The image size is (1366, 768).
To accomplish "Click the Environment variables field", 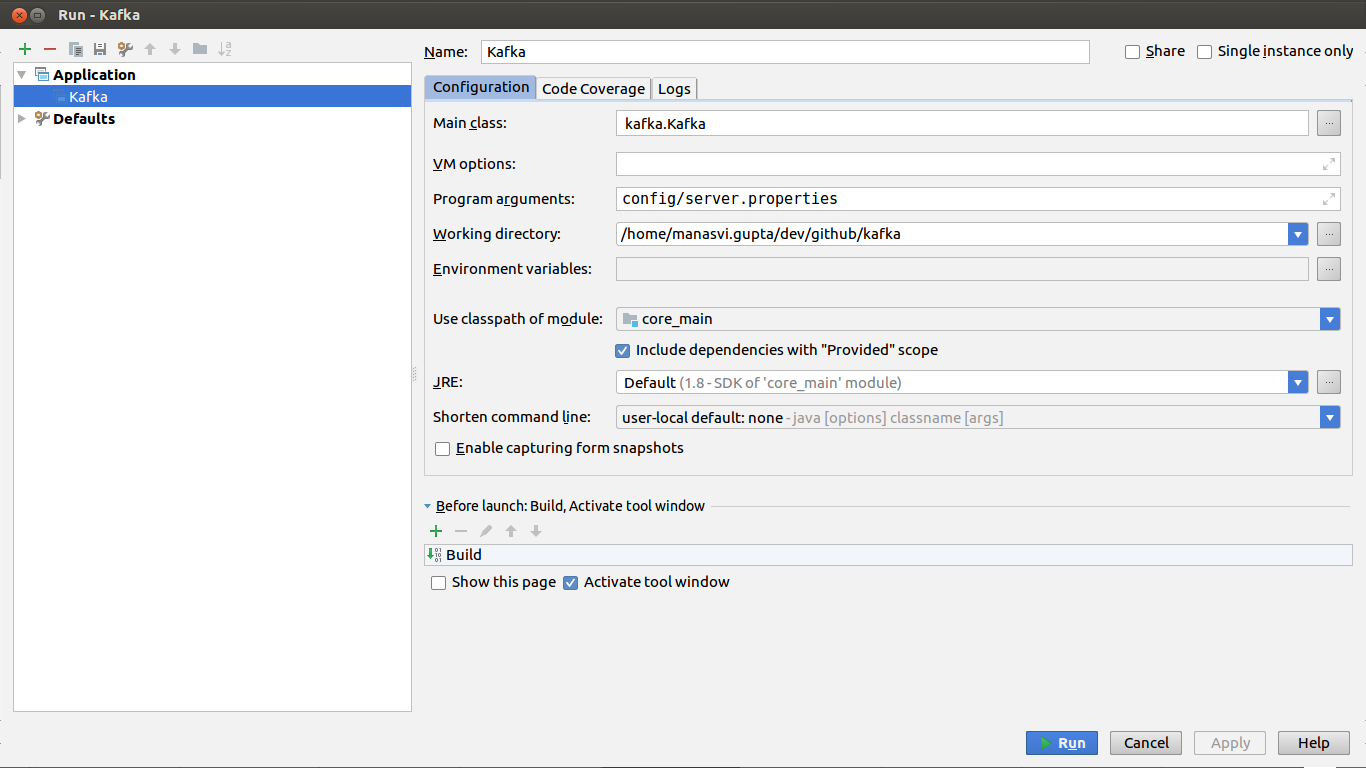I will tap(962, 269).
